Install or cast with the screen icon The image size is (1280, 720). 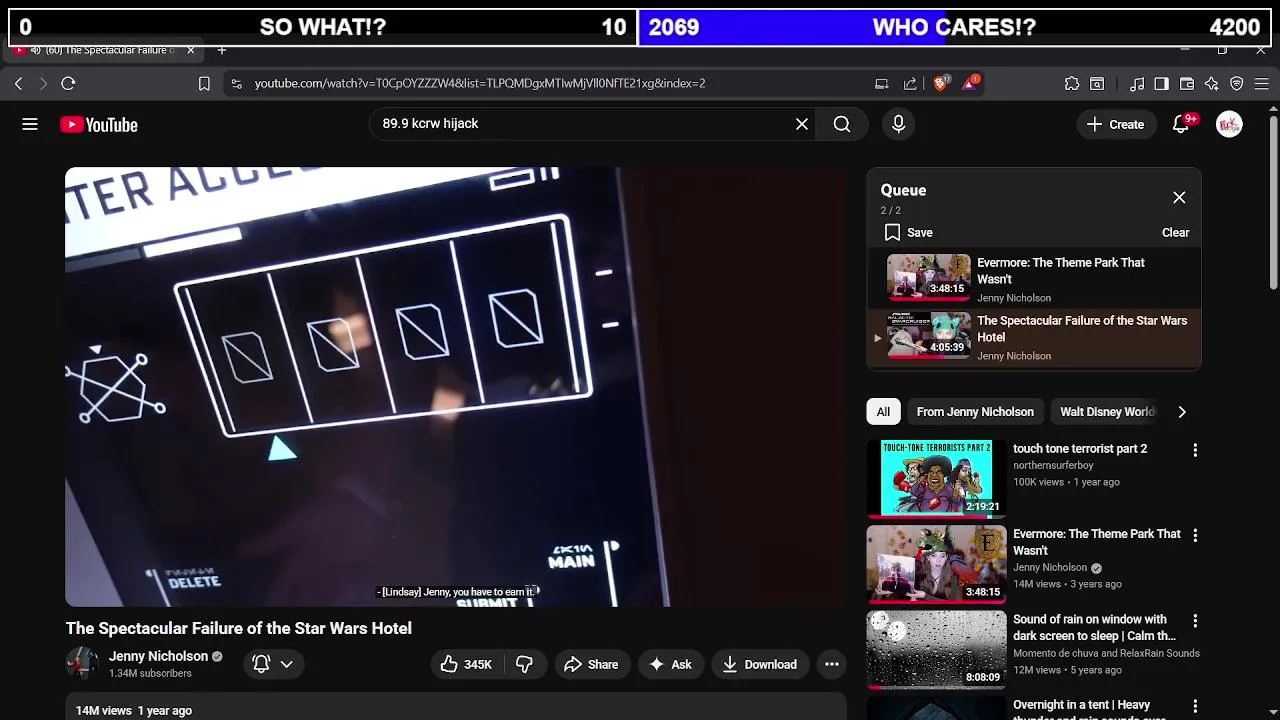(881, 84)
